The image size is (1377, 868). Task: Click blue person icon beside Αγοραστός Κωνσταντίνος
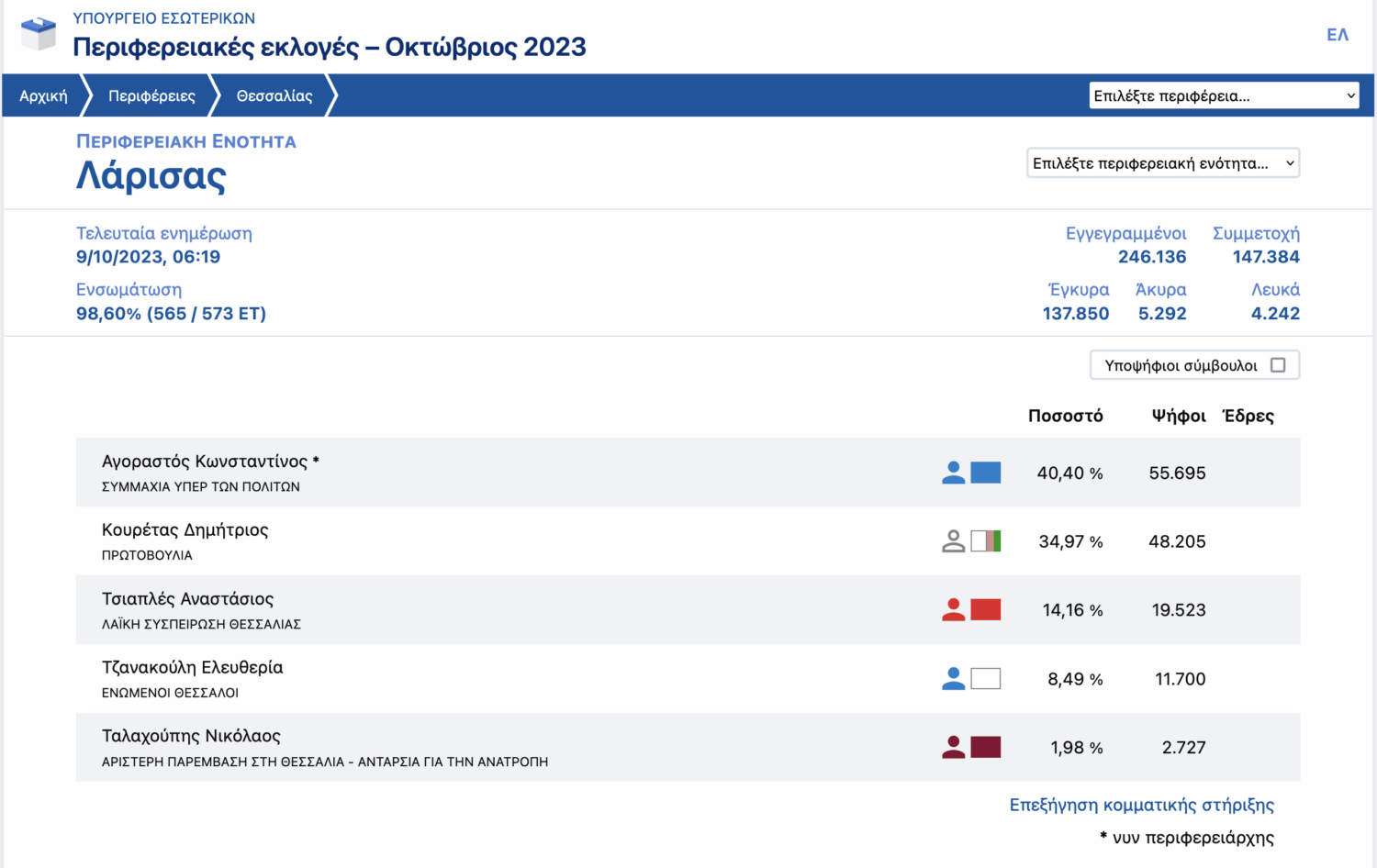tap(953, 473)
